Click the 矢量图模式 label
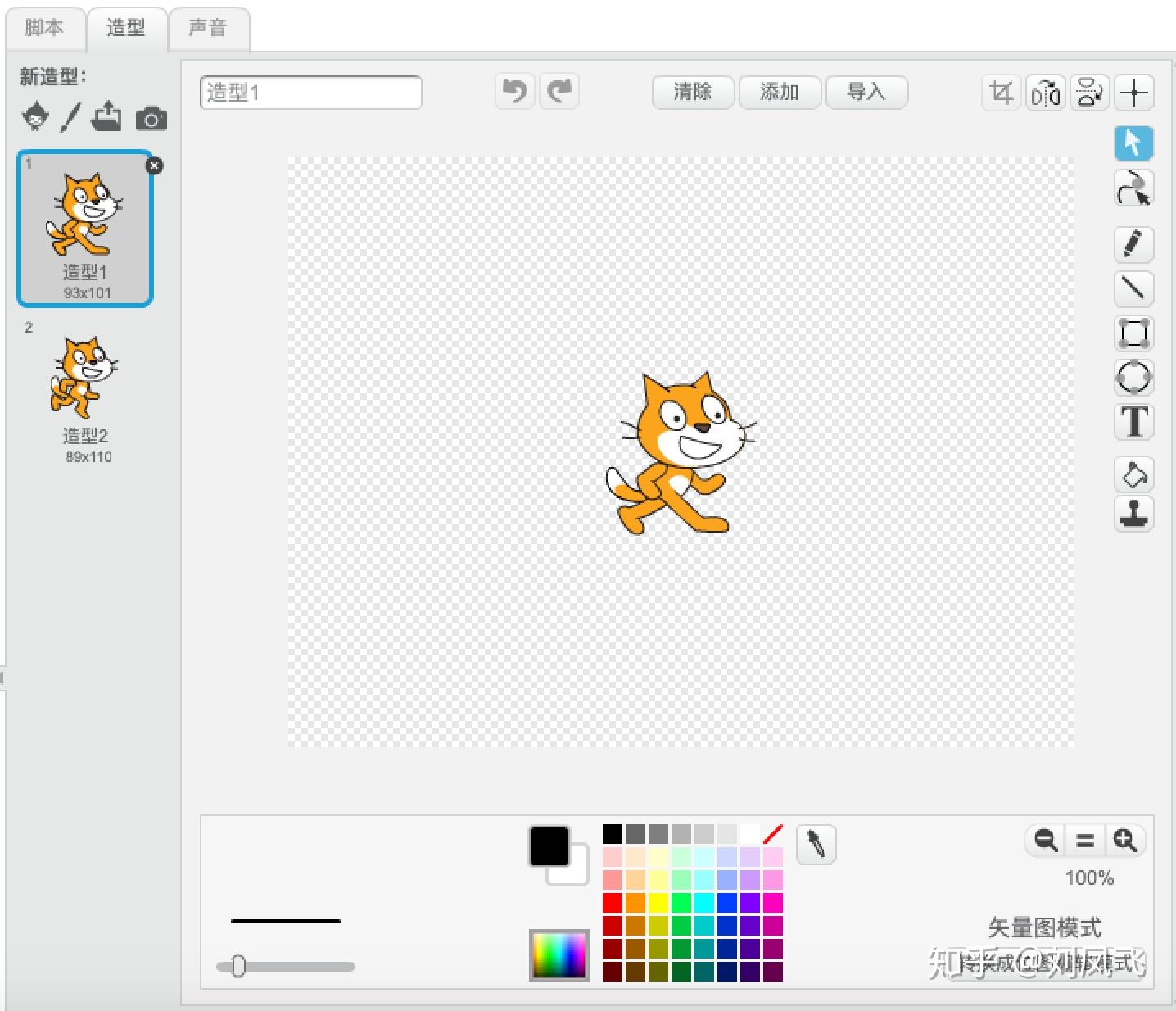This screenshot has width=1176, height=1011. pos(1044,927)
